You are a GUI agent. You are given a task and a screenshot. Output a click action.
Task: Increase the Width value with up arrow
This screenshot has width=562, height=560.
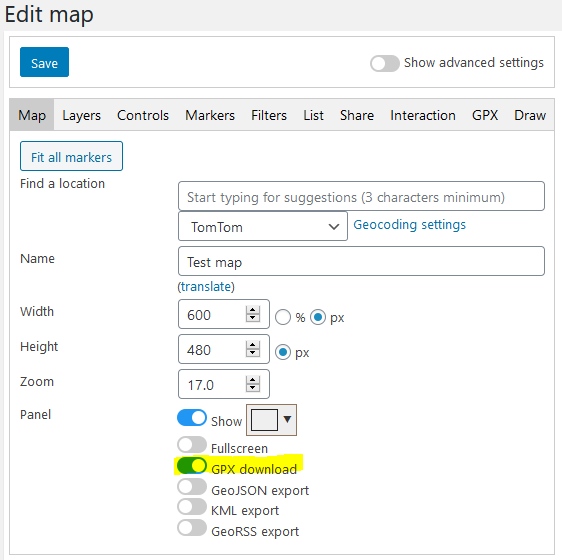click(253, 310)
